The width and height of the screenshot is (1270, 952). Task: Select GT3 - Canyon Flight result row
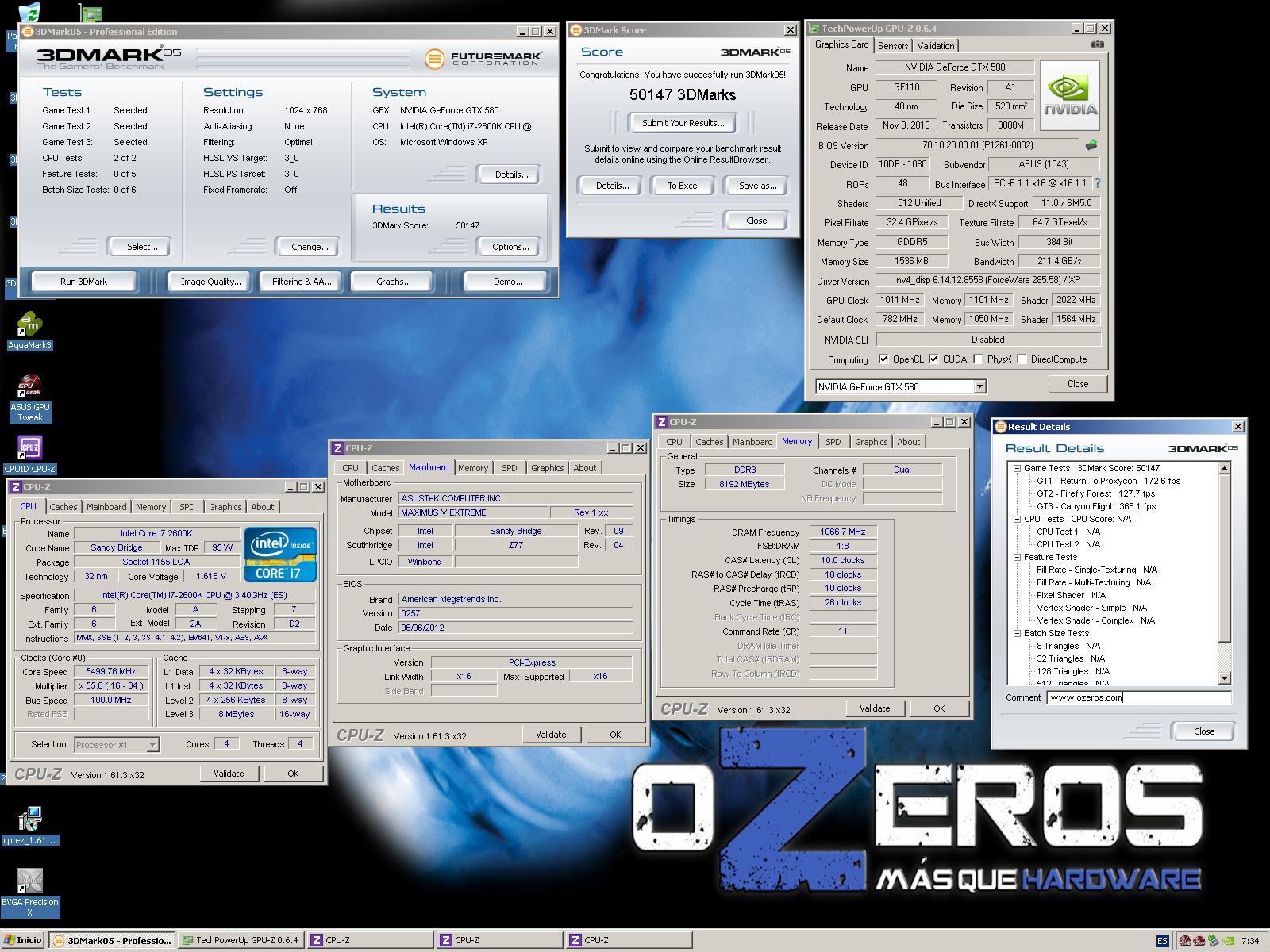(1095, 506)
